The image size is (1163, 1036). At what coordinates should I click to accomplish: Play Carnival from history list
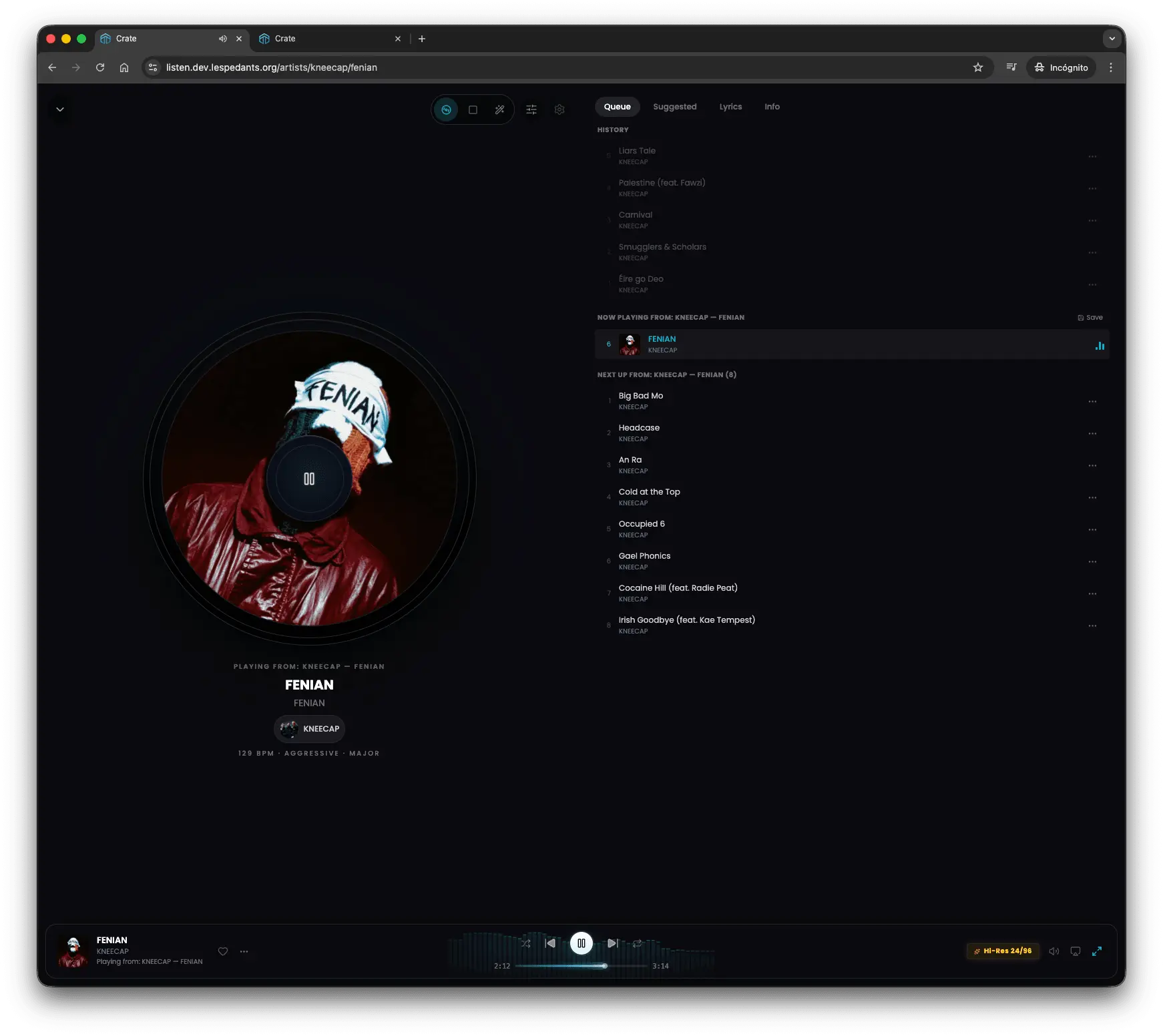click(852, 220)
